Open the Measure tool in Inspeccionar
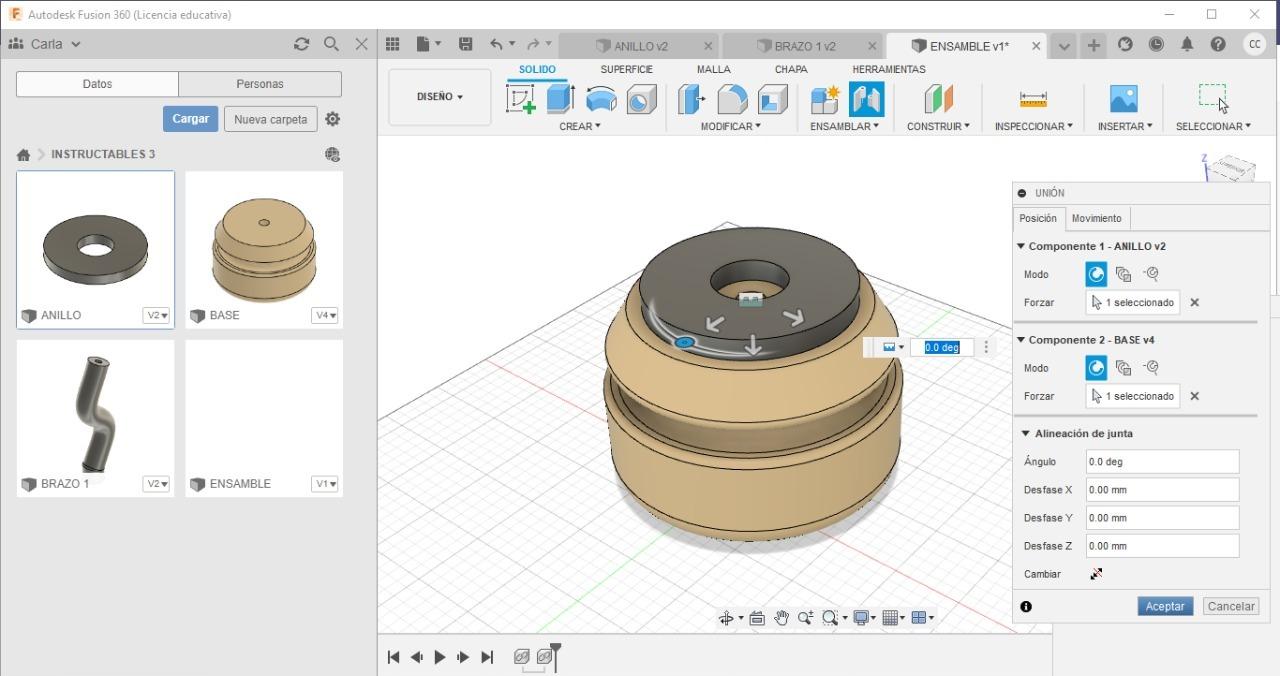Viewport: 1280px width, 676px height. click(1032, 99)
